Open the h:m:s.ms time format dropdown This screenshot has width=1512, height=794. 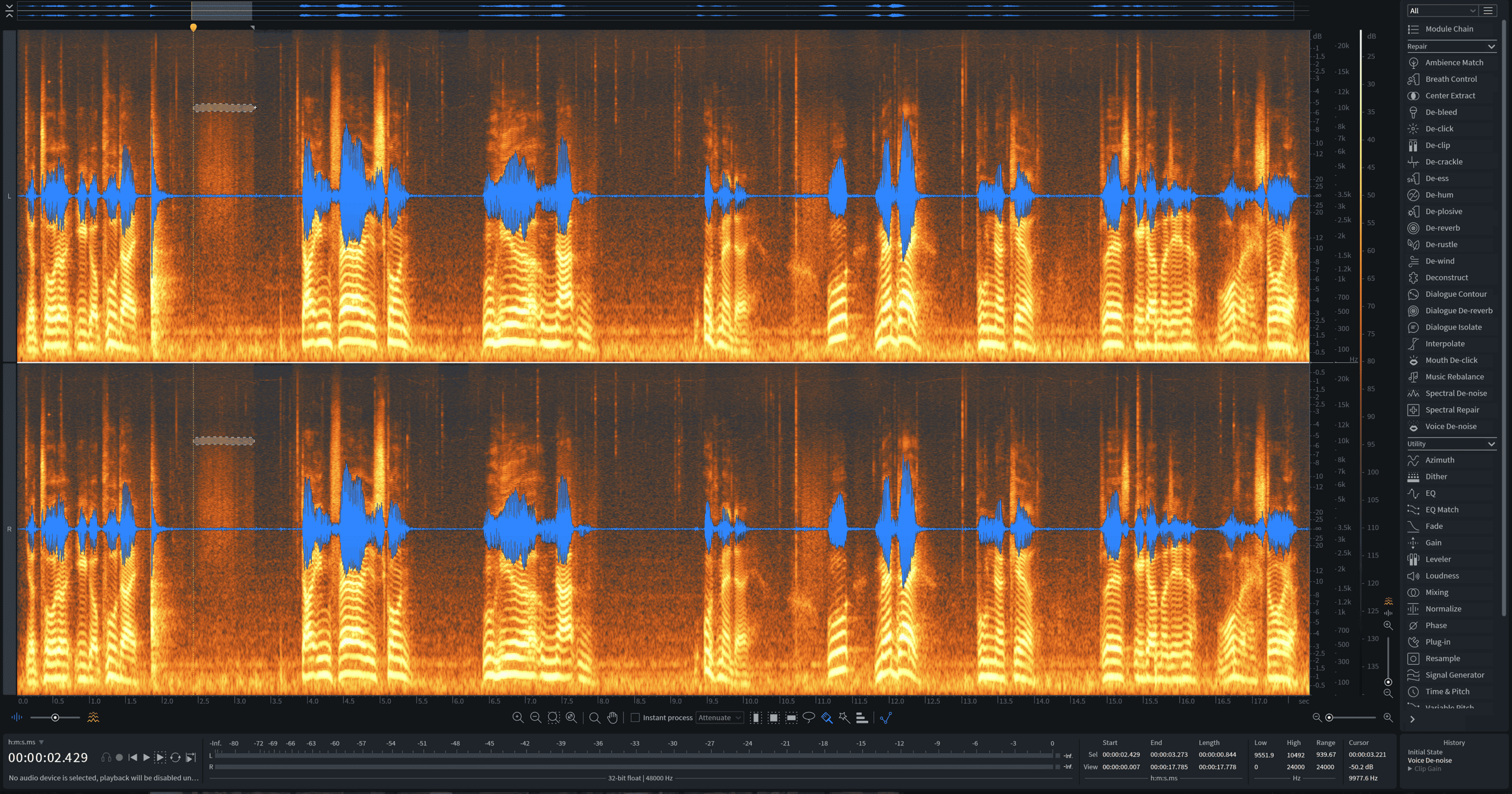[x=26, y=742]
